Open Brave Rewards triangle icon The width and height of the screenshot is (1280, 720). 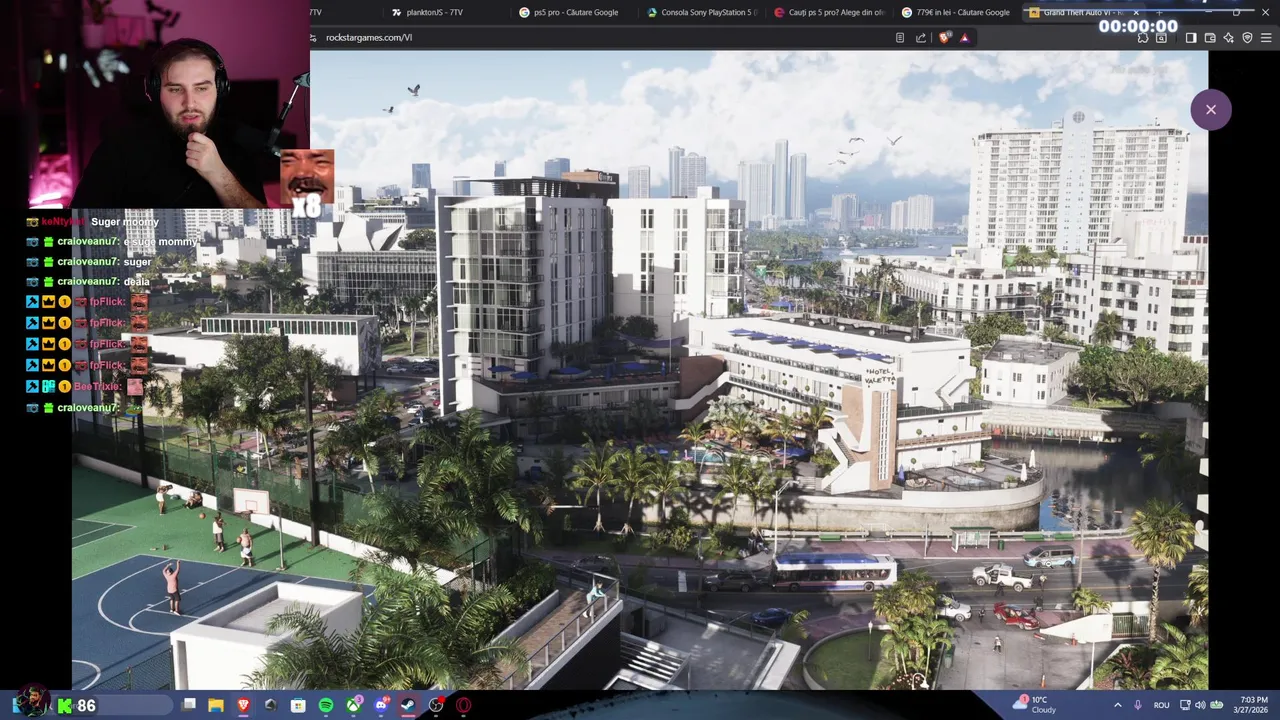964,38
